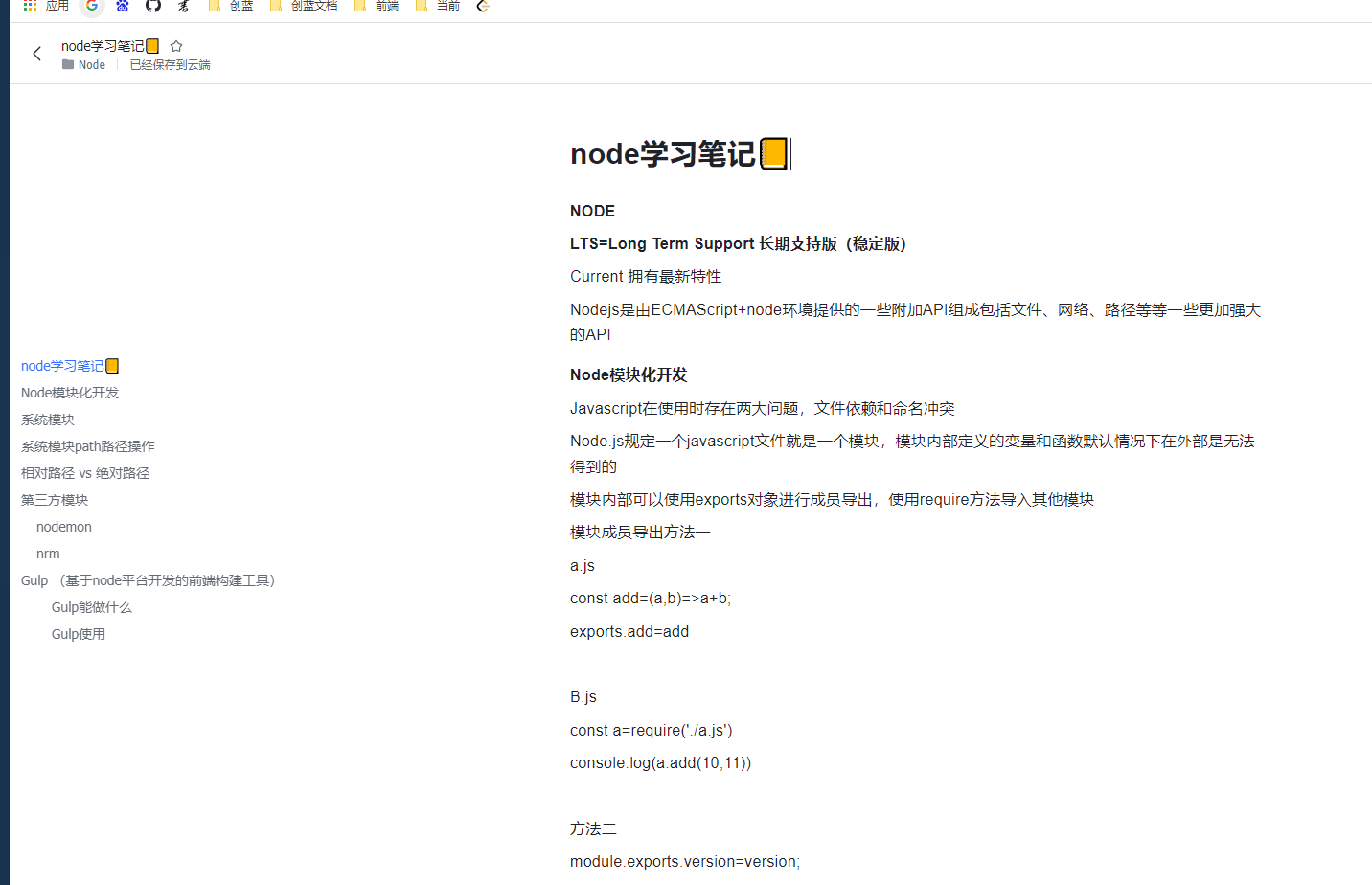Click the line const add=(a,b)=>a+b;
1372x885 pixels.
651,598
